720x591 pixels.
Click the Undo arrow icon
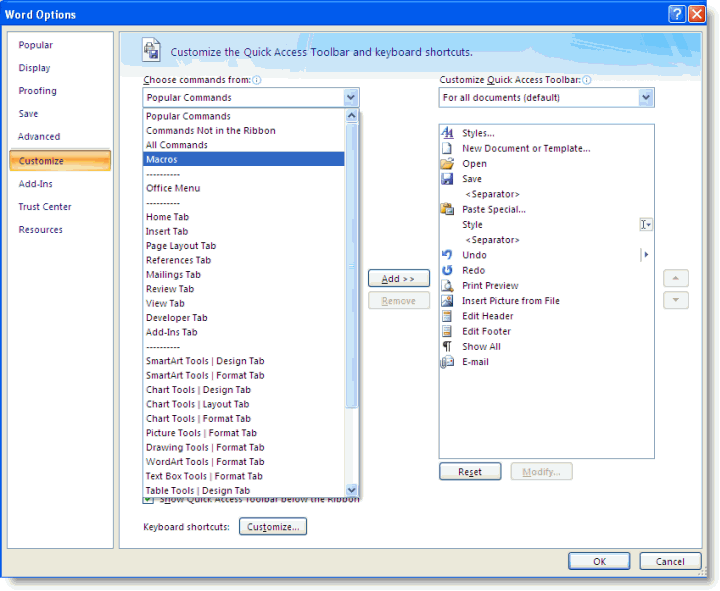point(447,254)
